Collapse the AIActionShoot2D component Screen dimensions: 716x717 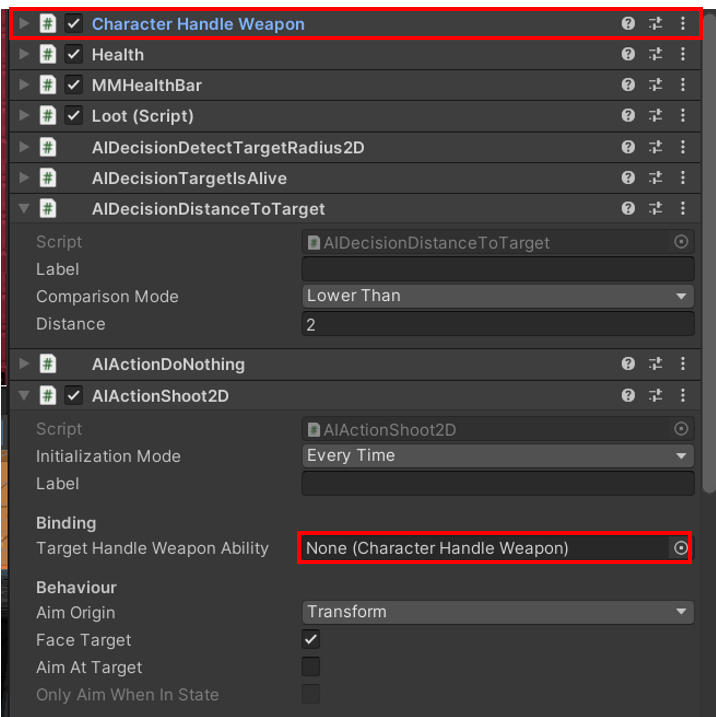click(24, 395)
